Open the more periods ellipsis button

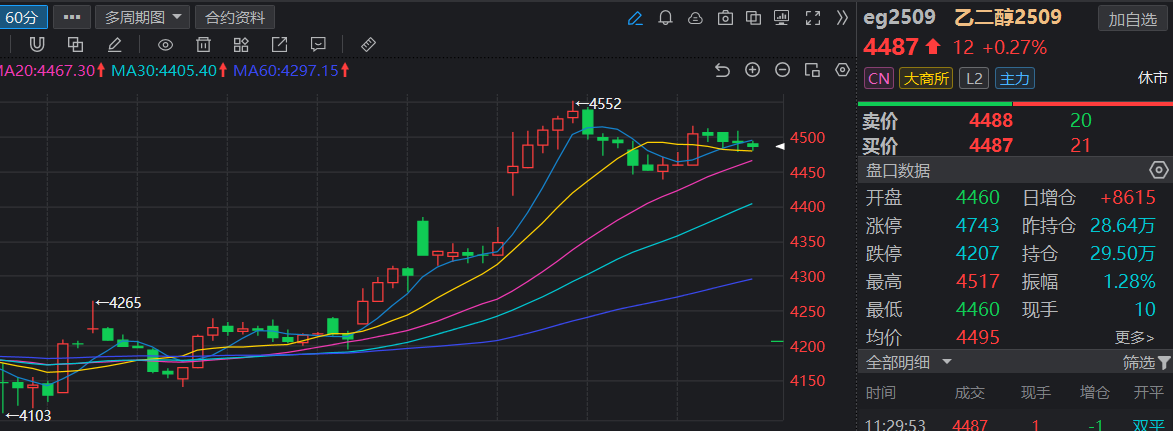coord(73,16)
